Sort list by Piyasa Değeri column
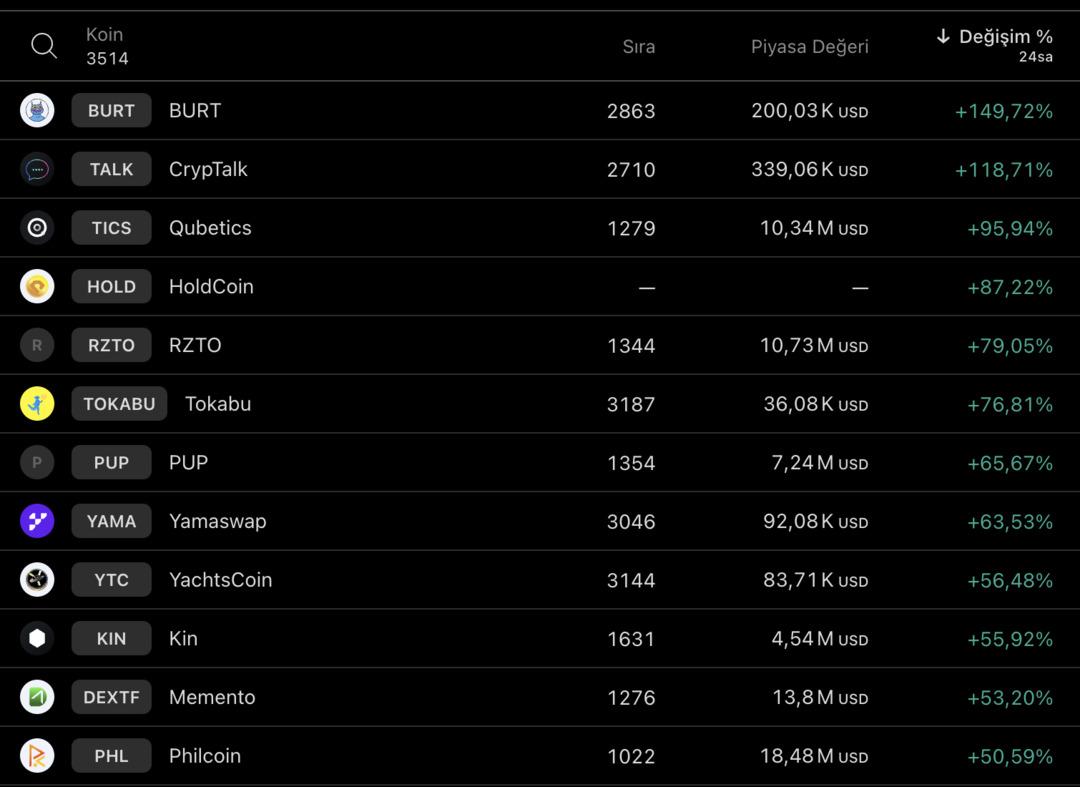Viewport: 1080px width, 787px height. 809,47
